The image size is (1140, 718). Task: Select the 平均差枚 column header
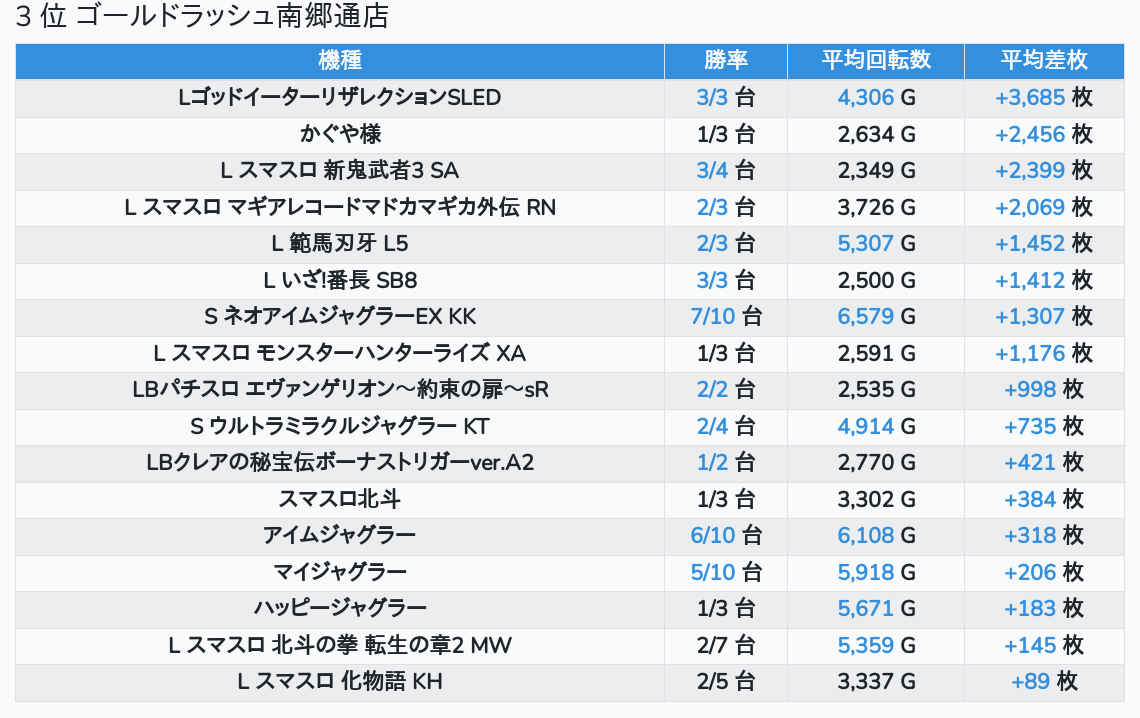[x=1044, y=60]
